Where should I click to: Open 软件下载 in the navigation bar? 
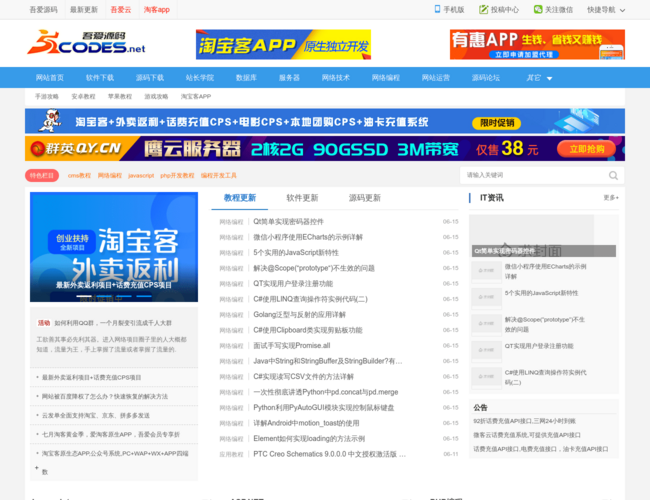[x=100, y=78]
